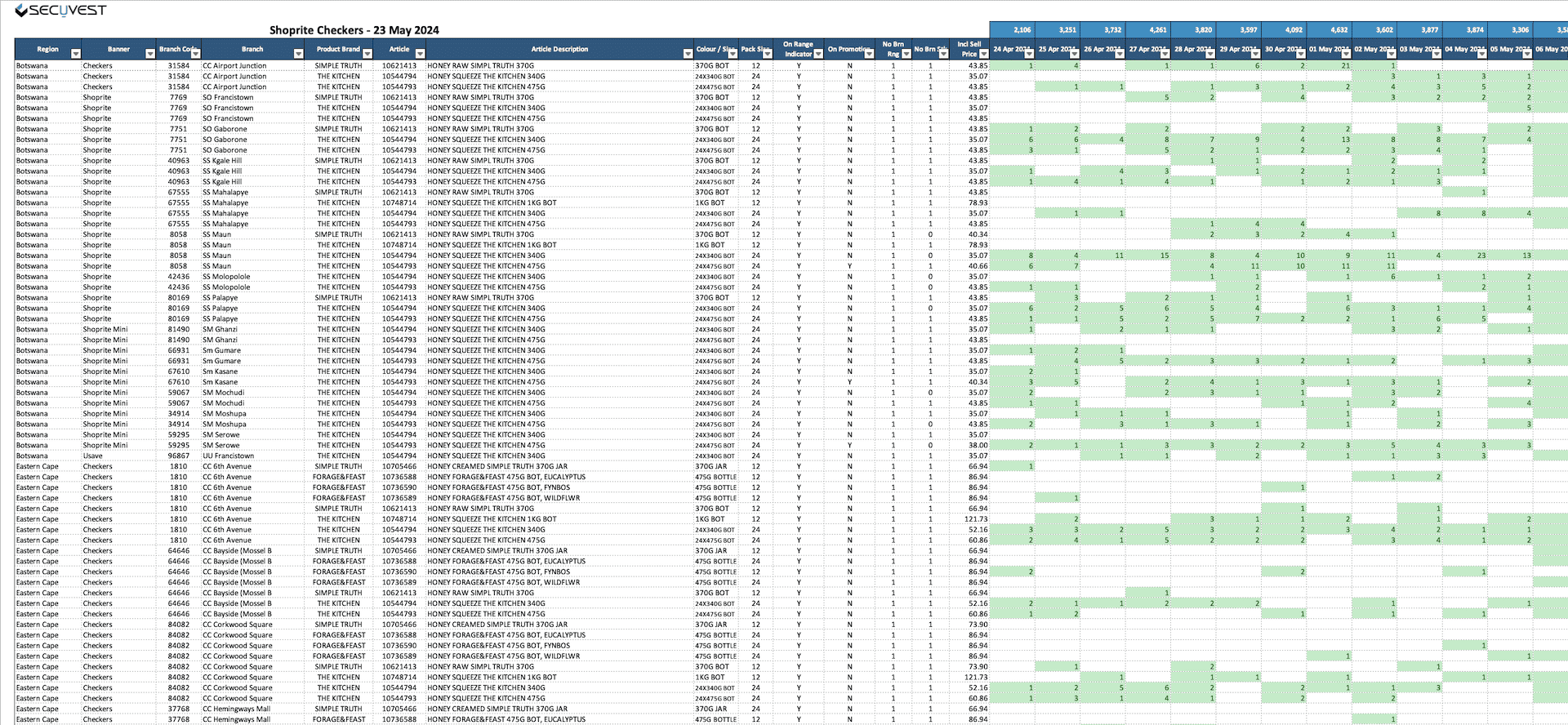Select 'SO Francistown' in the 10544793 row
The height and width of the screenshot is (725, 1568).
tap(228, 118)
